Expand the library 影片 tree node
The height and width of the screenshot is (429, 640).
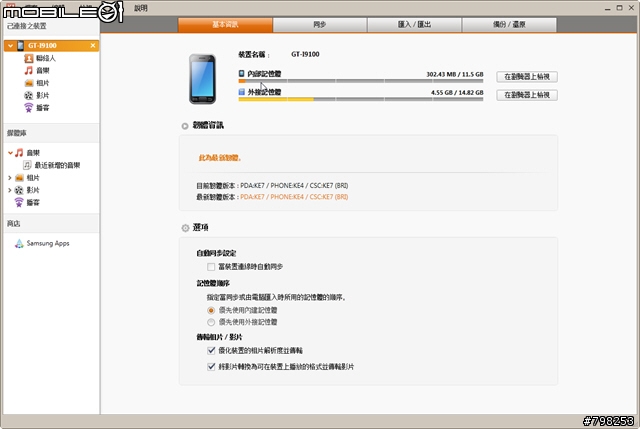coord(10,190)
